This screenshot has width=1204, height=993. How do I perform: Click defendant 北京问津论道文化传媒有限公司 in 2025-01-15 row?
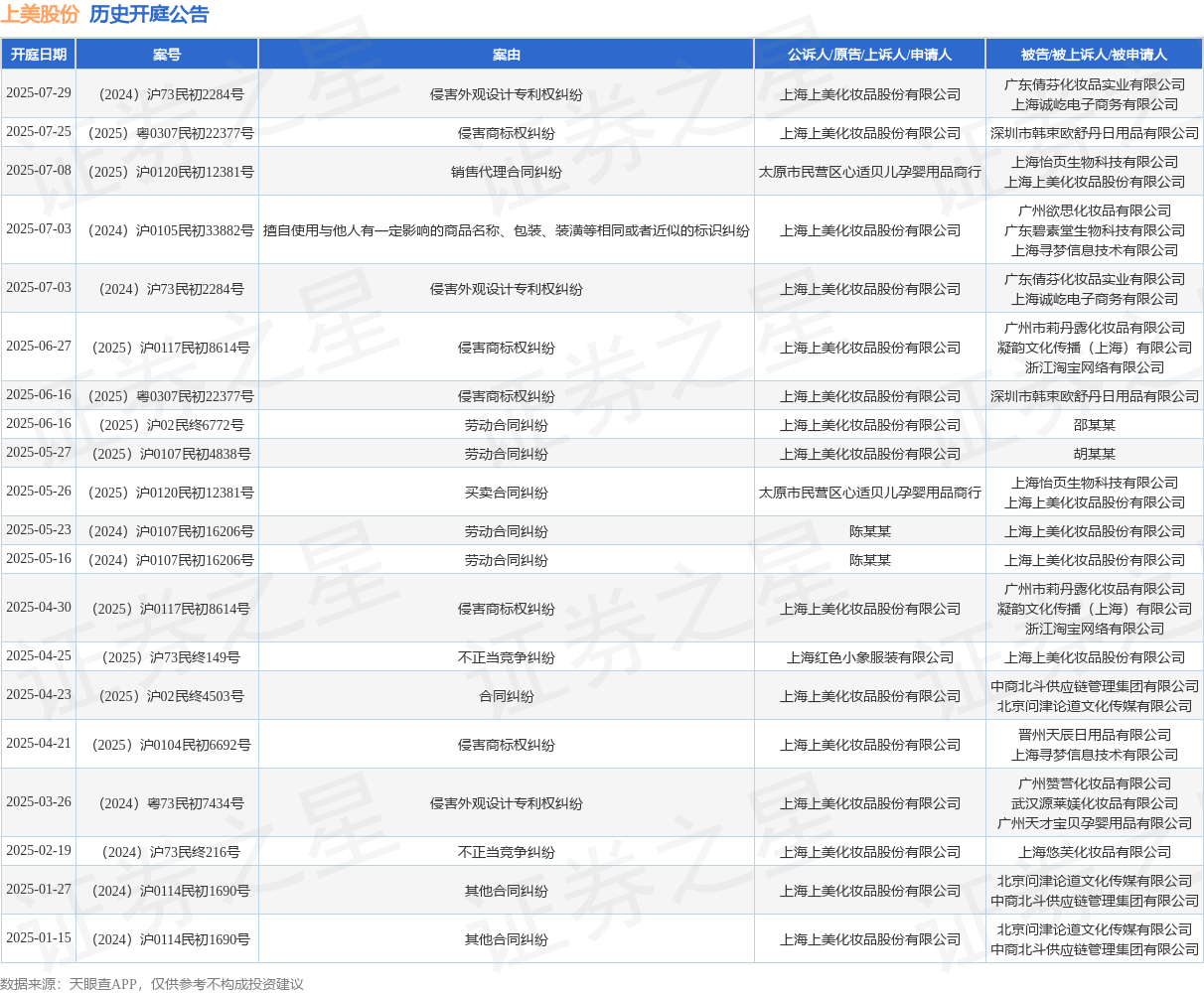(x=1095, y=929)
